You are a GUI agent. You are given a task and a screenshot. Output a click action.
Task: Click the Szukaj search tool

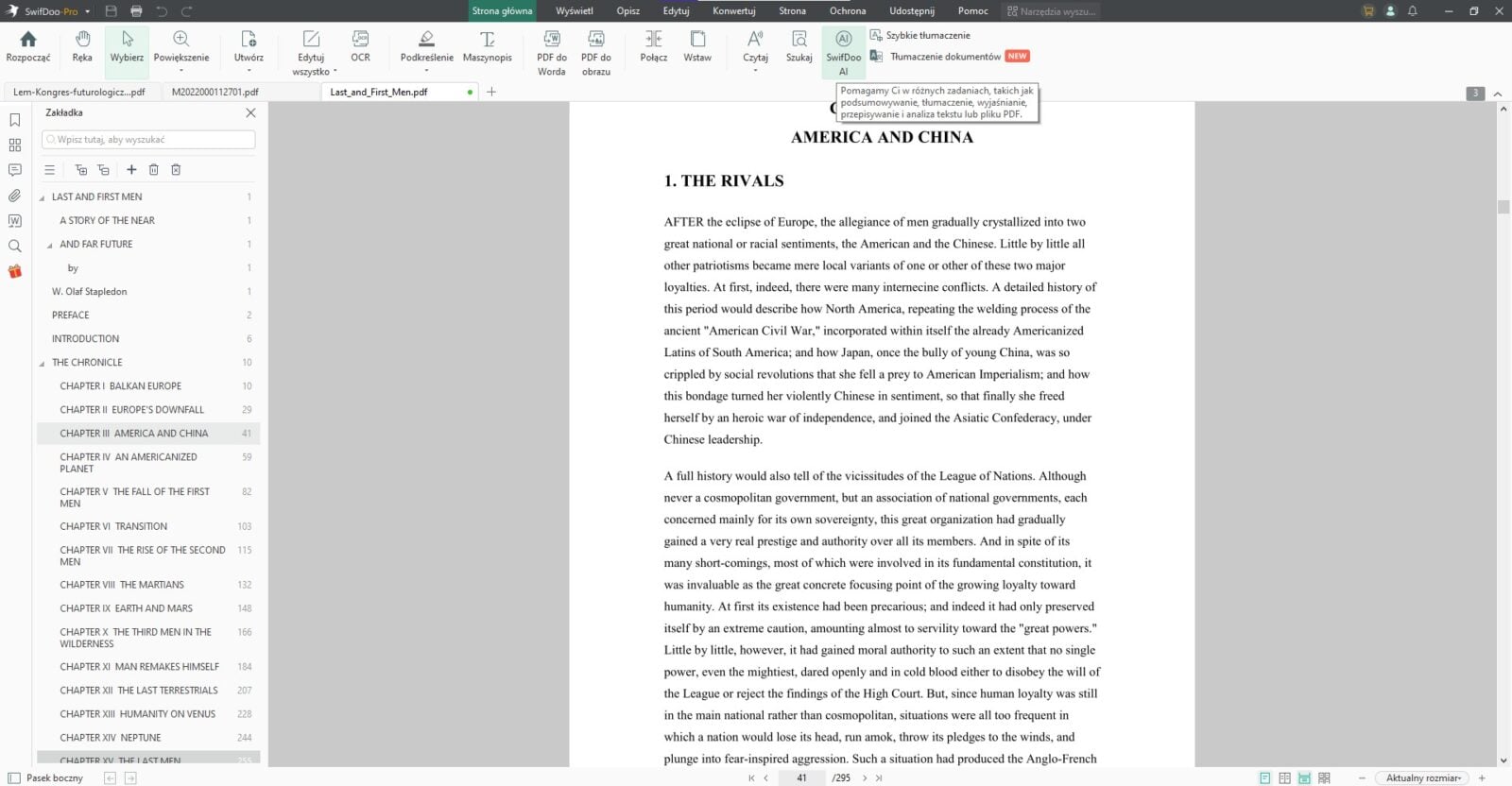pos(799,47)
